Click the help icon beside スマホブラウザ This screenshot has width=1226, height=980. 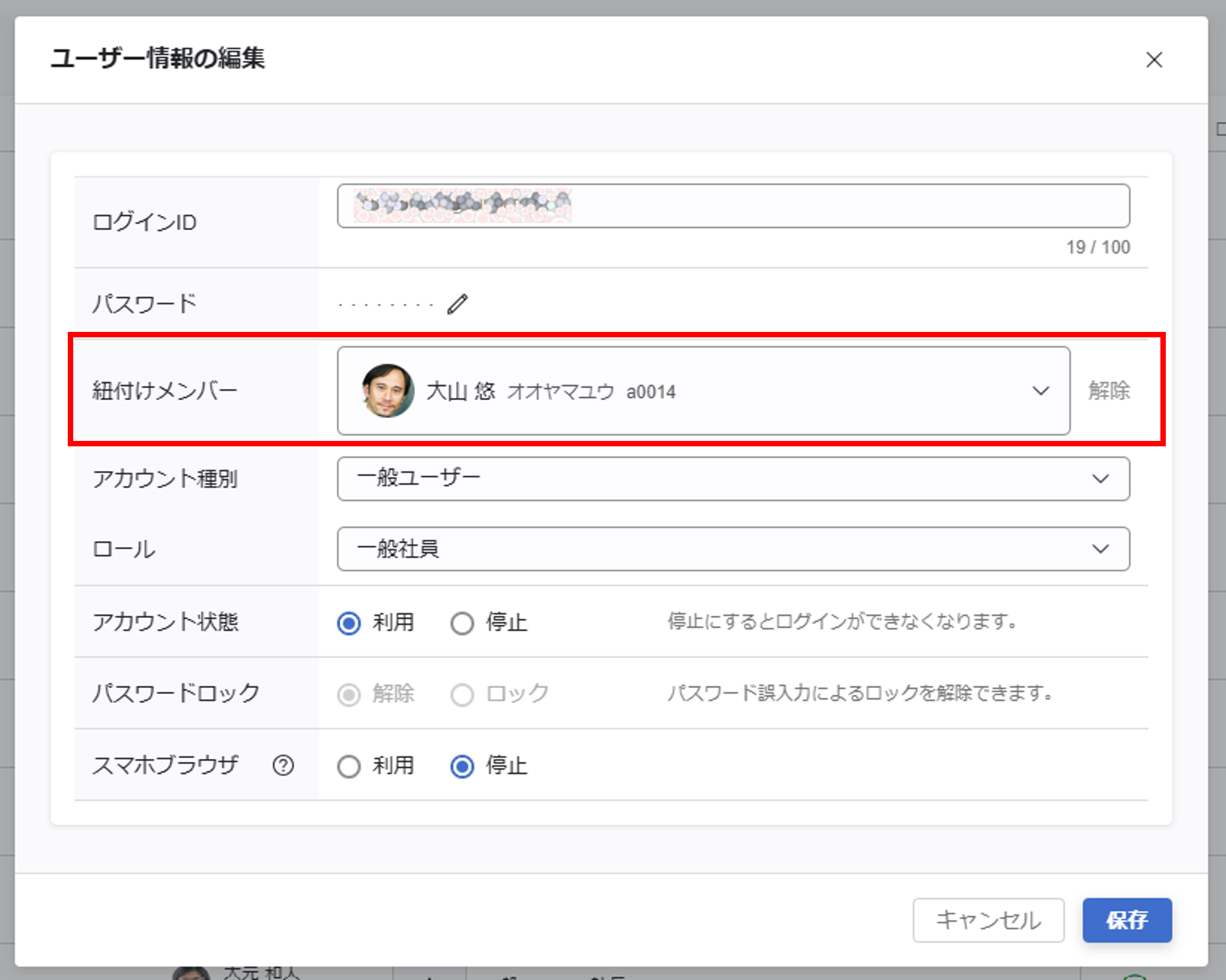(x=283, y=766)
